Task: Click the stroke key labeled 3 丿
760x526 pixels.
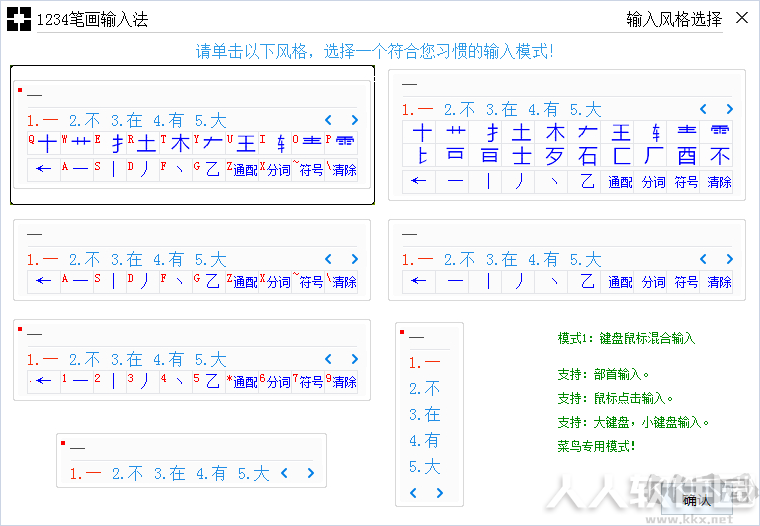Action: pos(142,381)
